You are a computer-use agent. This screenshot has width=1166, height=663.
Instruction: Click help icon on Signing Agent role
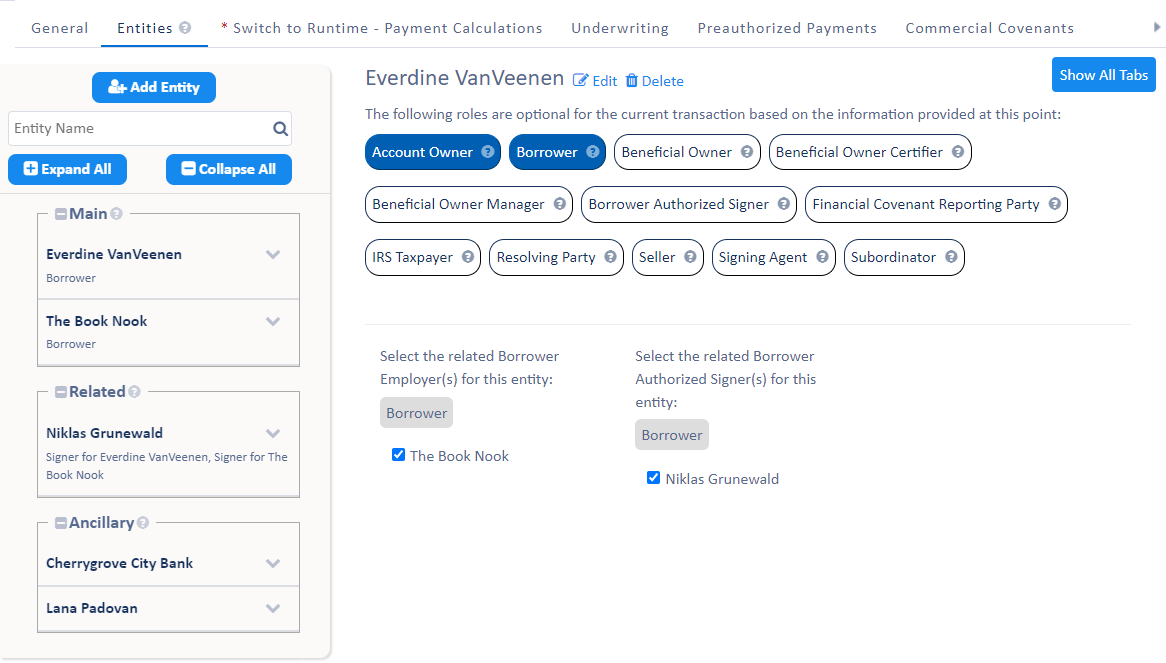[822, 257]
